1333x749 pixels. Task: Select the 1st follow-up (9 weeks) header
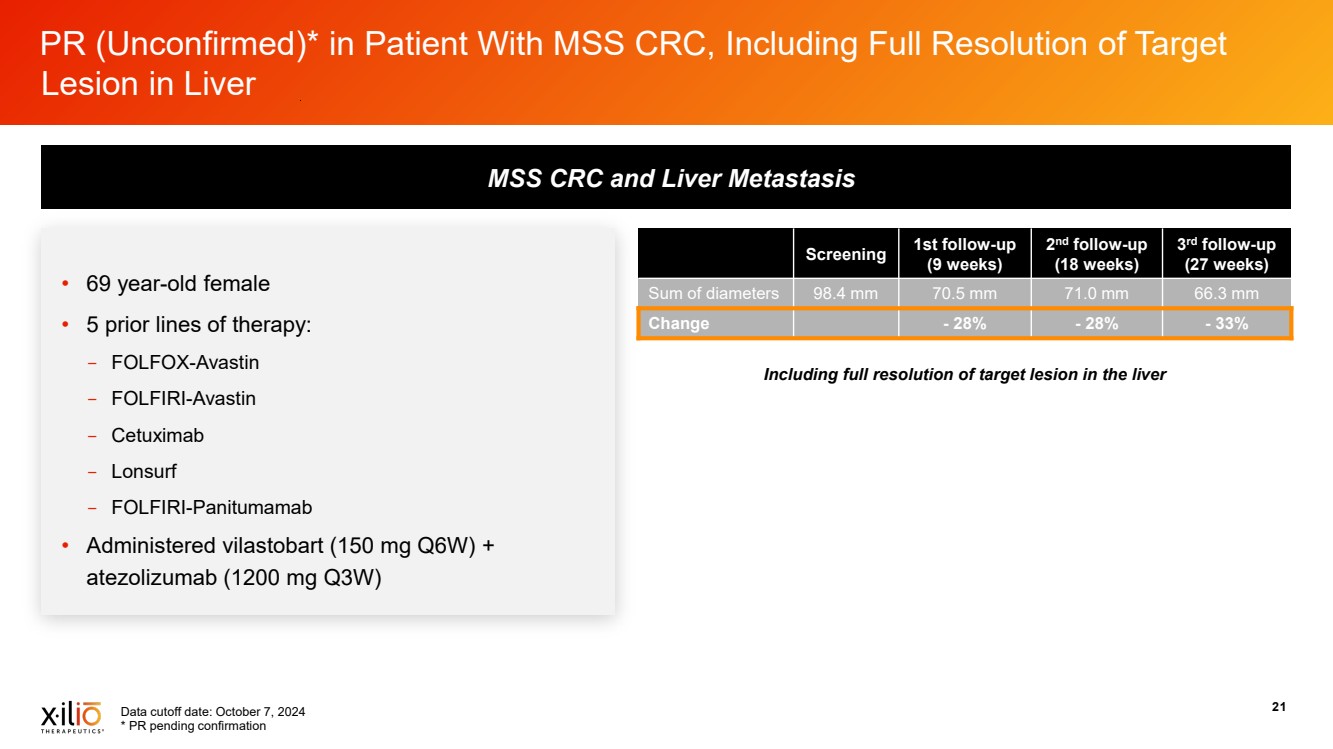point(963,254)
